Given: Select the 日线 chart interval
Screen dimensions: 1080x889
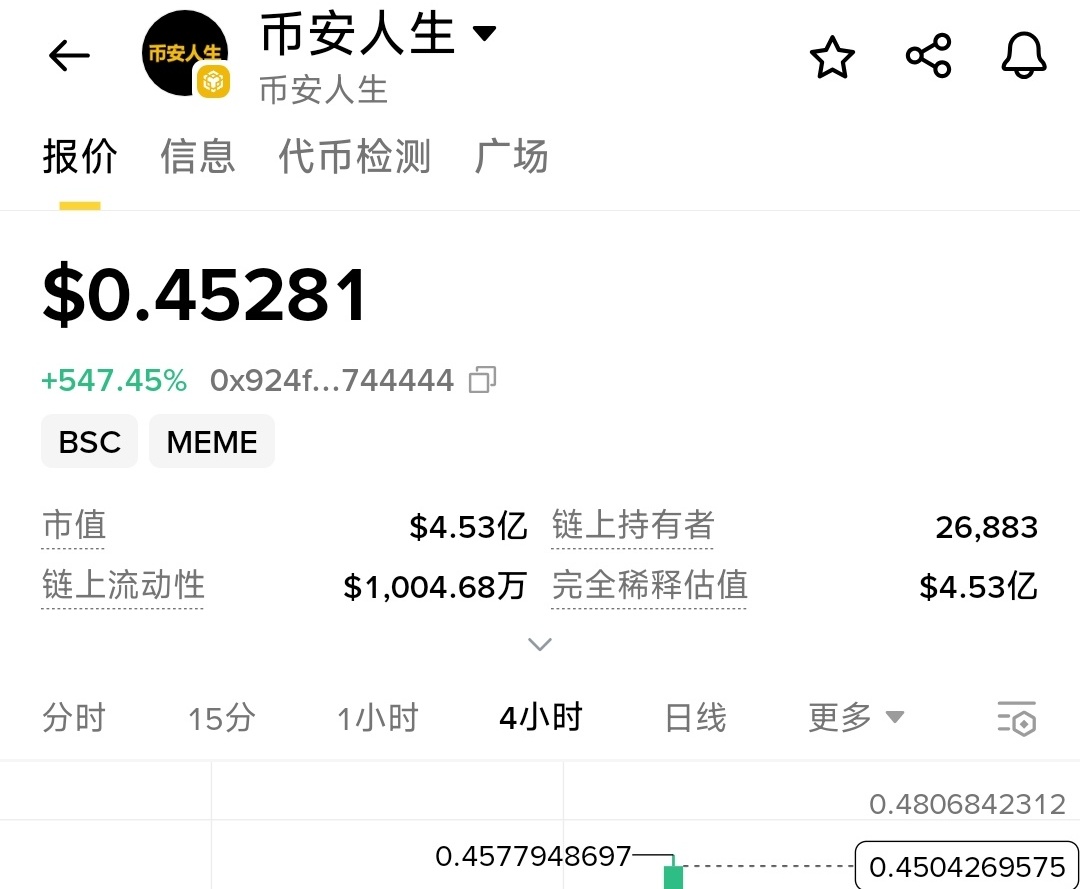Looking at the screenshot, I should point(696,718).
